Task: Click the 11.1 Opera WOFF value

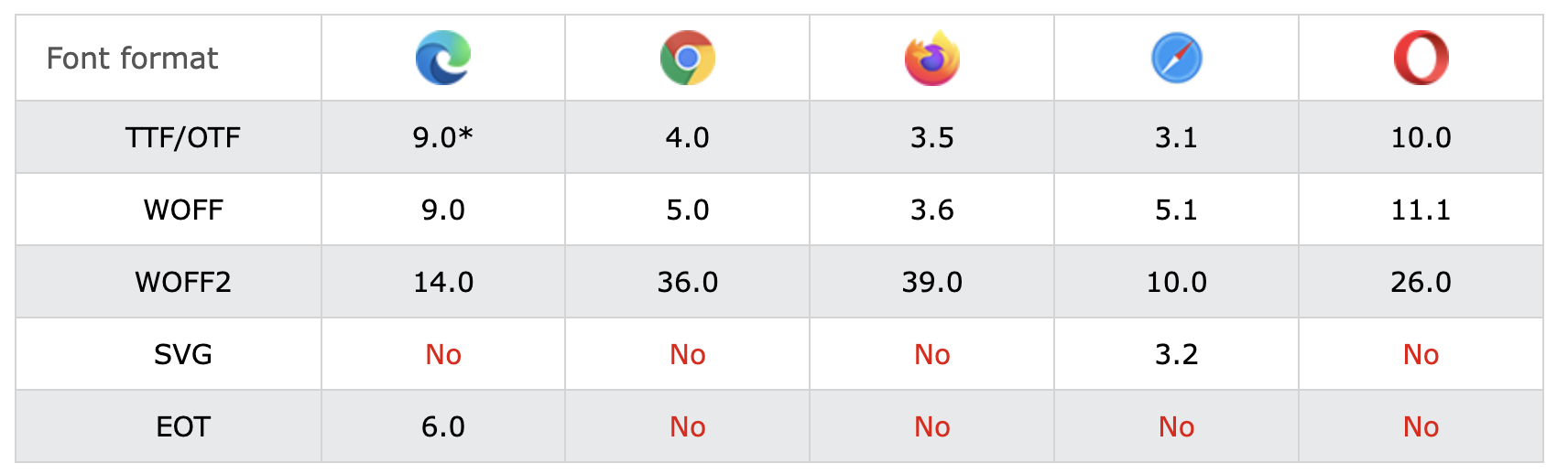Action: (x=1421, y=210)
